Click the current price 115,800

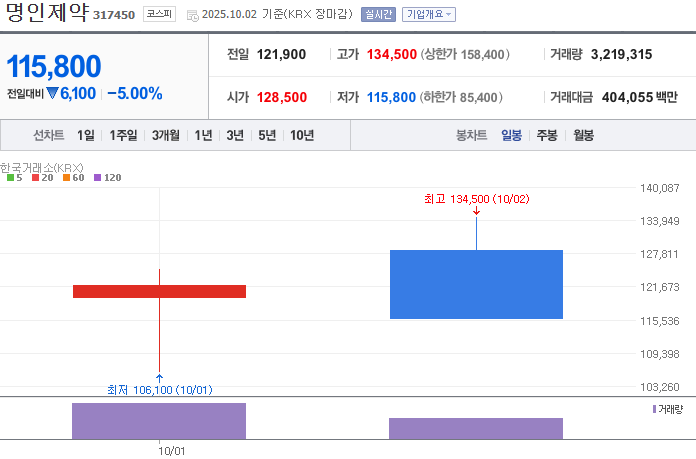pyautogui.click(x=54, y=66)
